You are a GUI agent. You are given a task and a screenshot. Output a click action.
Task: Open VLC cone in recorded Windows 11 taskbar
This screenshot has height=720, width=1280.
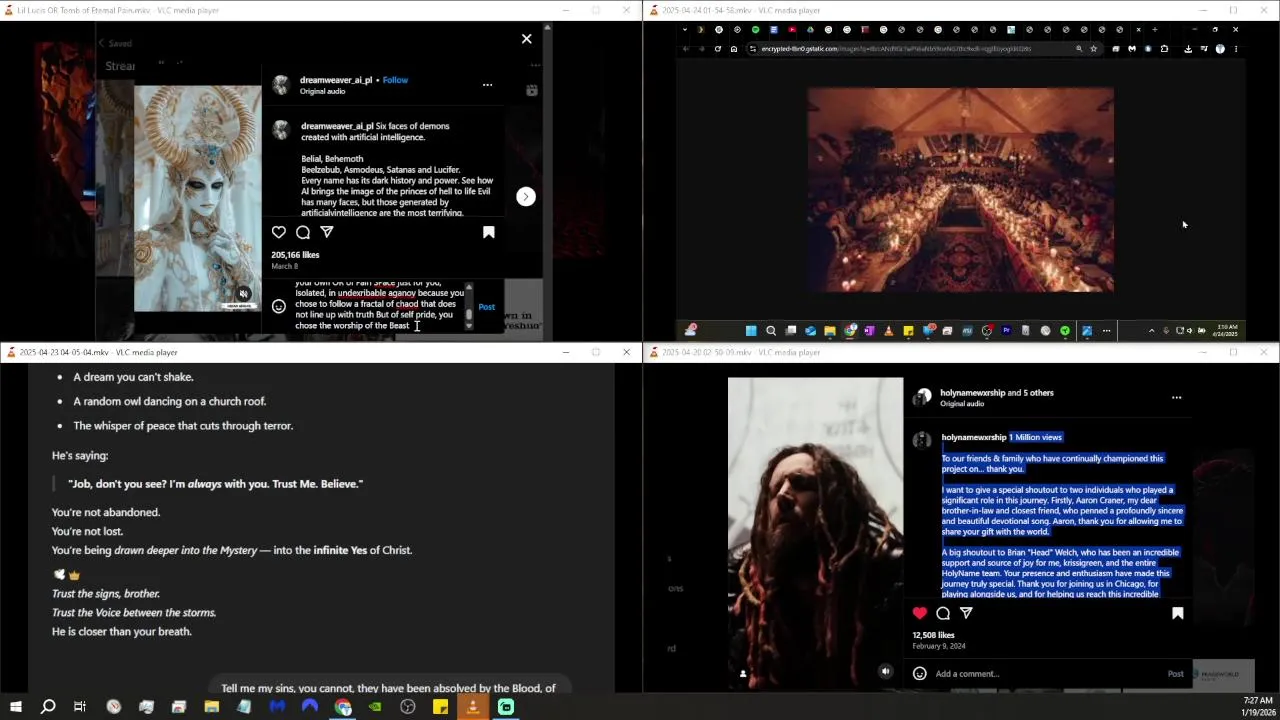pos(888,331)
